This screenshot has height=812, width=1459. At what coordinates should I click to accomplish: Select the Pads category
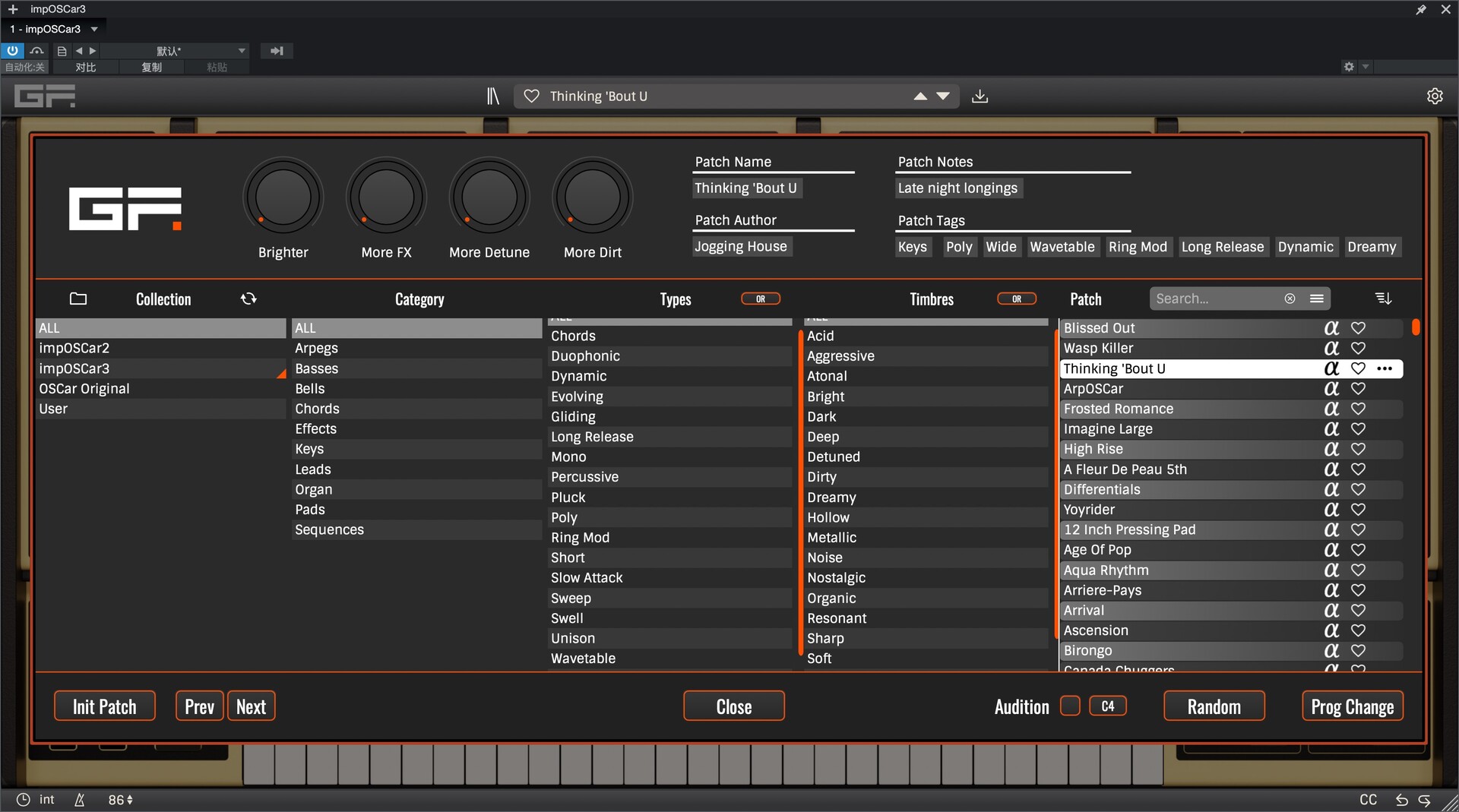[x=310, y=510]
